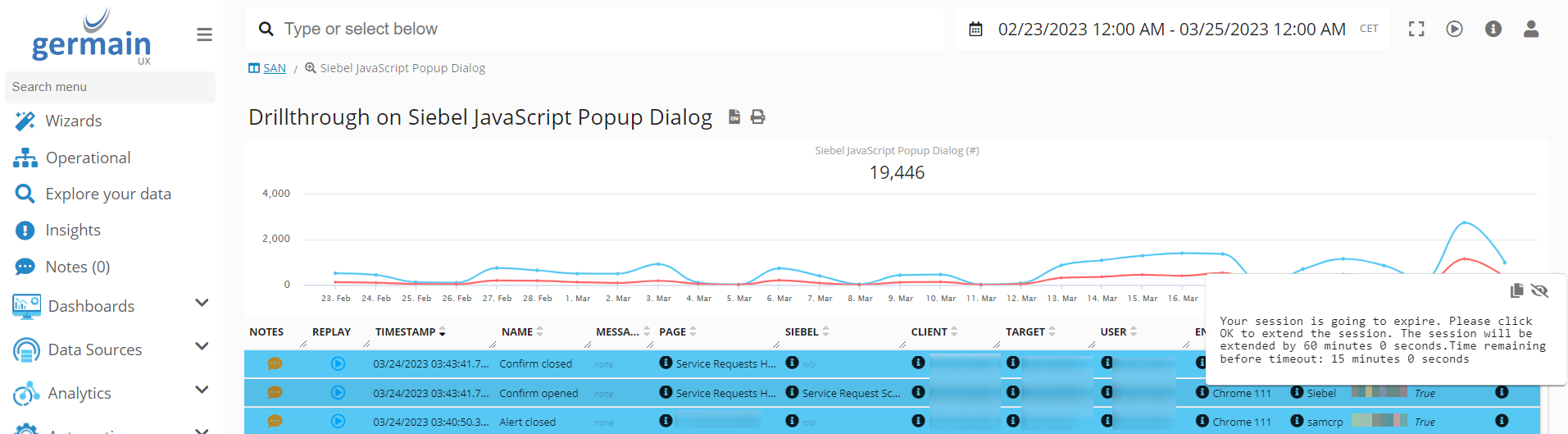Click the SAN breadcrumb link
The image size is (1568, 434).
pyautogui.click(x=274, y=68)
